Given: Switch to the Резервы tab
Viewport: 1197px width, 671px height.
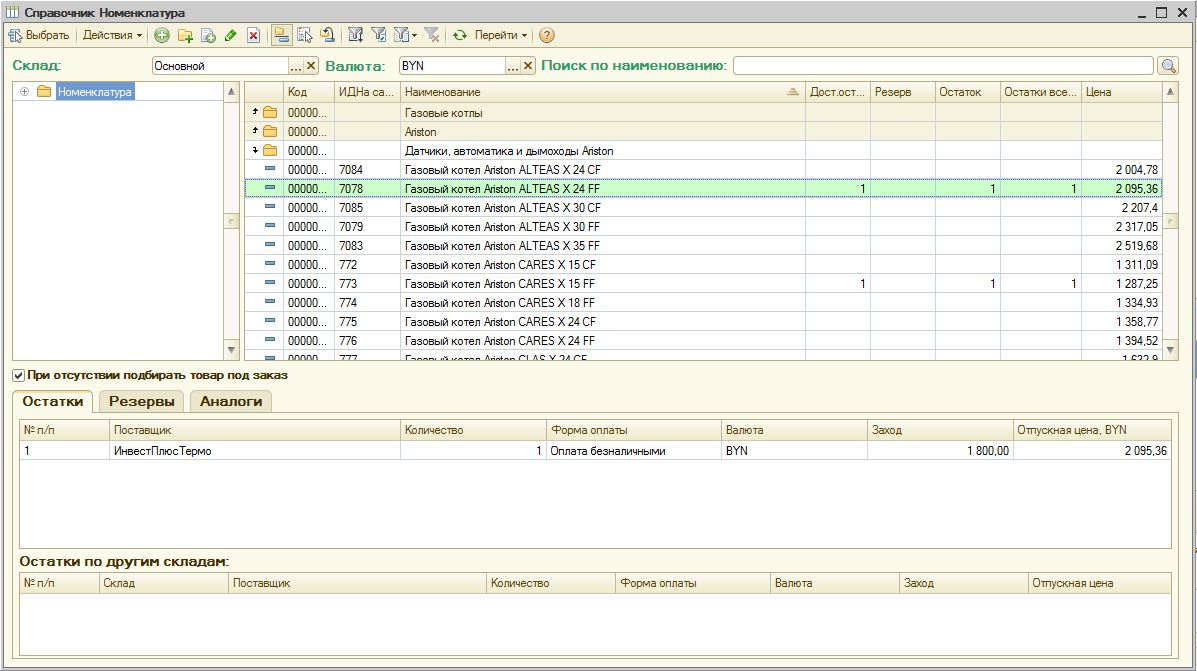Looking at the screenshot, I should point(141,401).
